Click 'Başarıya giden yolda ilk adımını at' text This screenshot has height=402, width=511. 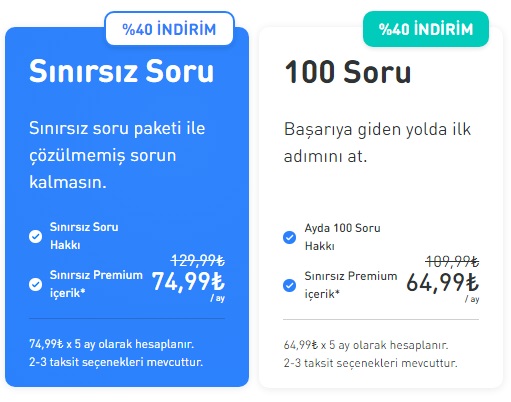coord(377,143)
